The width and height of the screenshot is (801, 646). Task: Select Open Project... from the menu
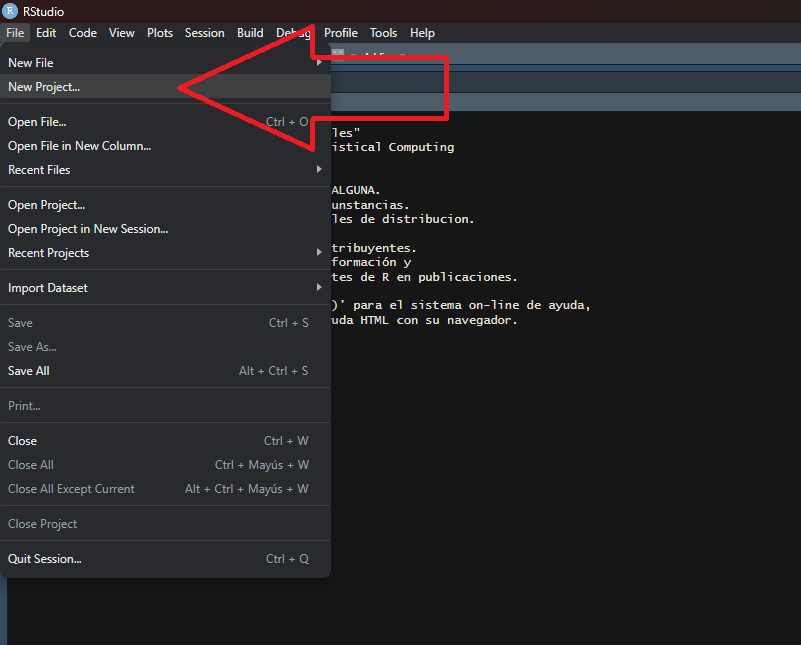[46, 205]
